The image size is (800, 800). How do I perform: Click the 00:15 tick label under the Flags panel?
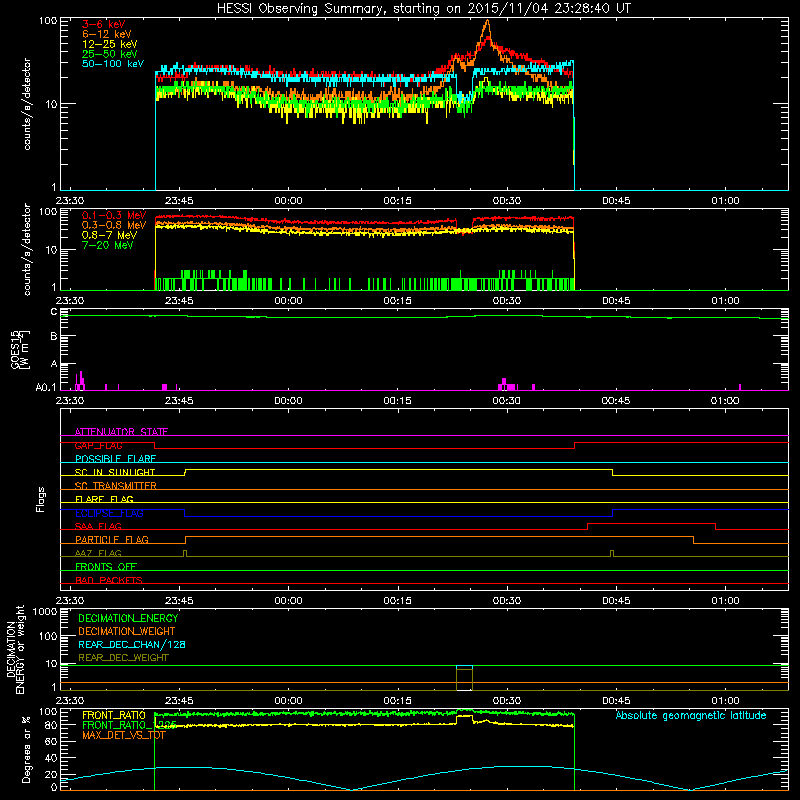pos(397,601)
